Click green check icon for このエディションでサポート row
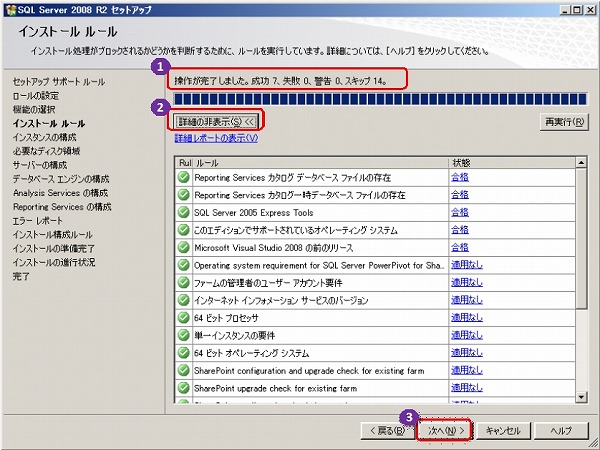 (x=184, y=230)
